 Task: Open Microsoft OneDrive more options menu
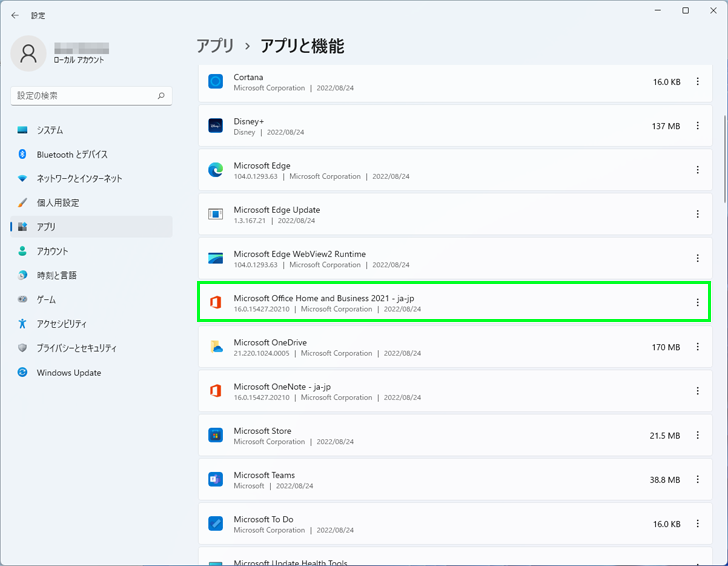[x=697, y=347]
